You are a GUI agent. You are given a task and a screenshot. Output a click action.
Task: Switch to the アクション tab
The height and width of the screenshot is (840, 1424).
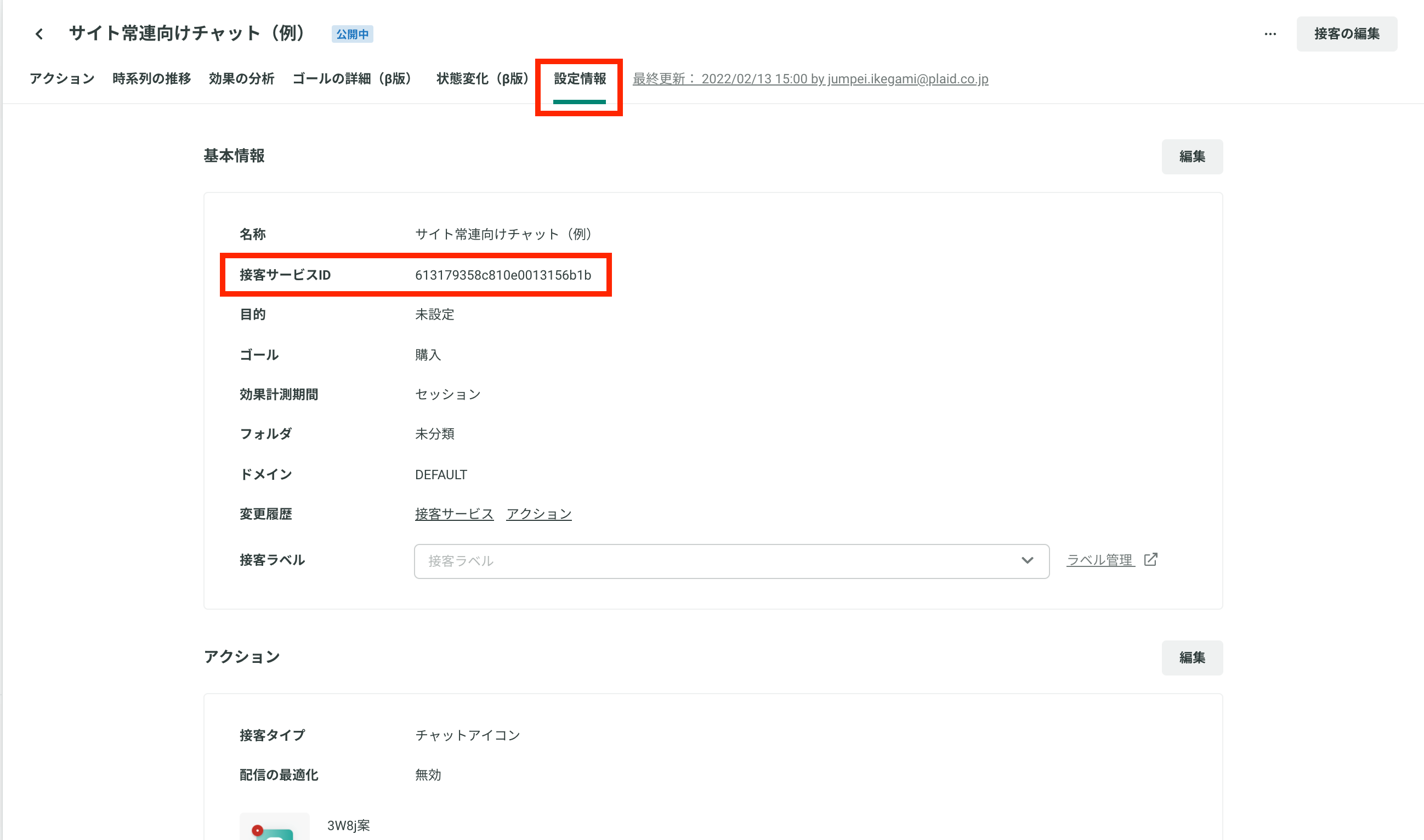click(x=62, y=78)
